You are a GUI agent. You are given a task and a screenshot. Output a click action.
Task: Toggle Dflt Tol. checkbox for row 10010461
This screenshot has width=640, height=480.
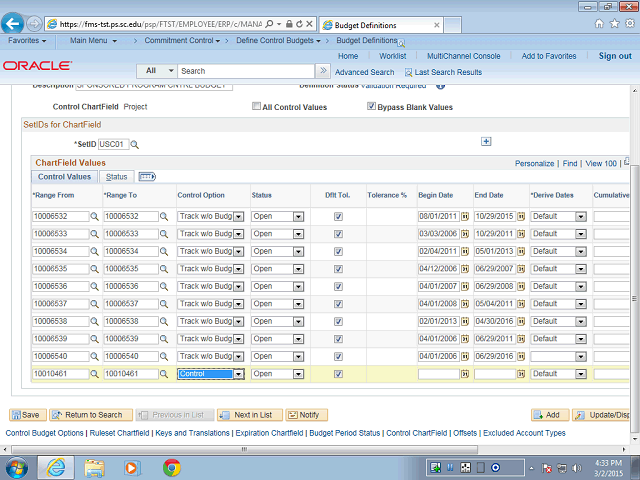coord(338,374)
